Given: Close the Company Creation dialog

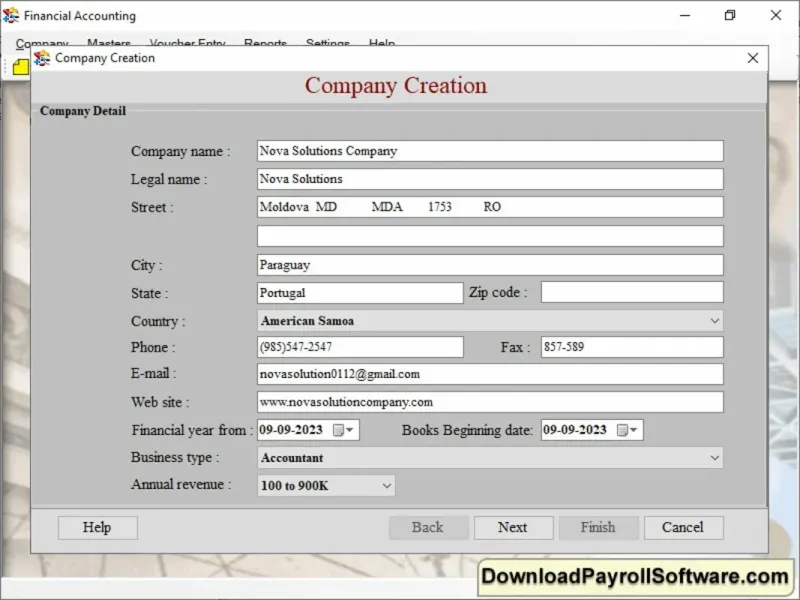Looking at the screenshot, I should [x=753, y=58].
